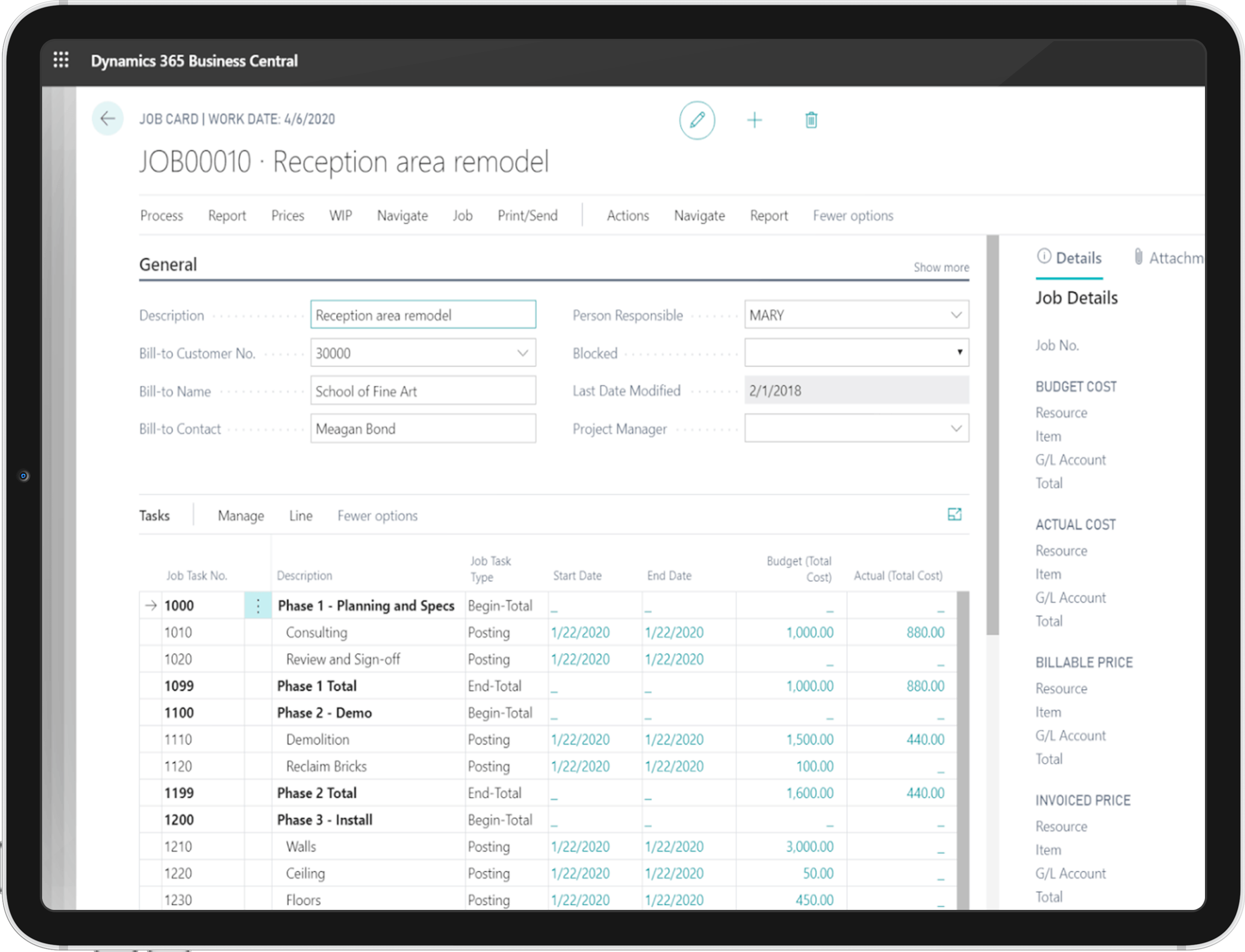The height and width of the screenshot is (952, 1245).
Task: Select the Phase 2 - Demo row
Action: [x=548, y=712]
